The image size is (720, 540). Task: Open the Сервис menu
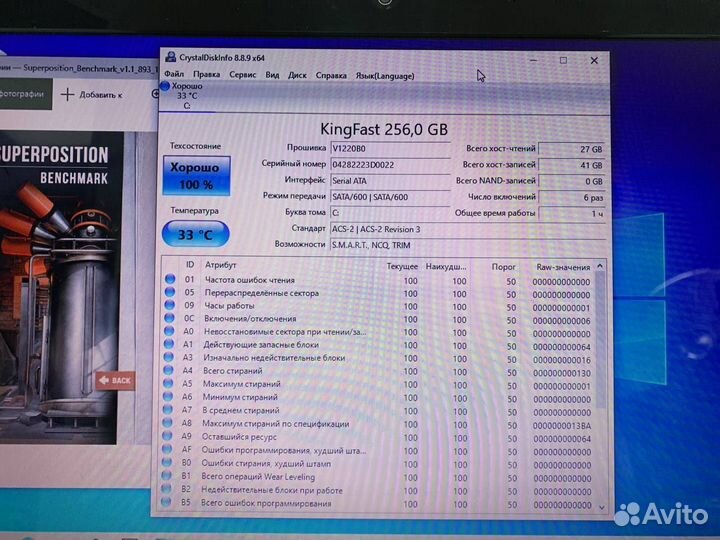[242, 75]
